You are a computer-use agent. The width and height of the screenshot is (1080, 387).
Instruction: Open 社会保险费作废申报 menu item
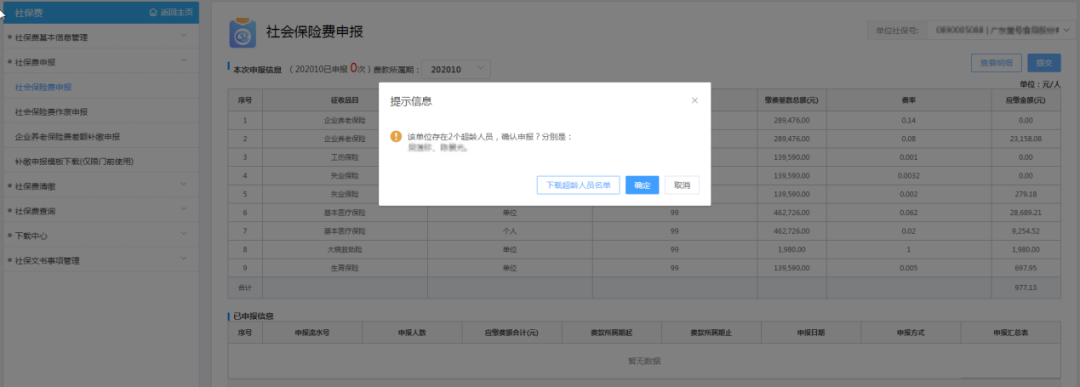click(x=51, y=112)
